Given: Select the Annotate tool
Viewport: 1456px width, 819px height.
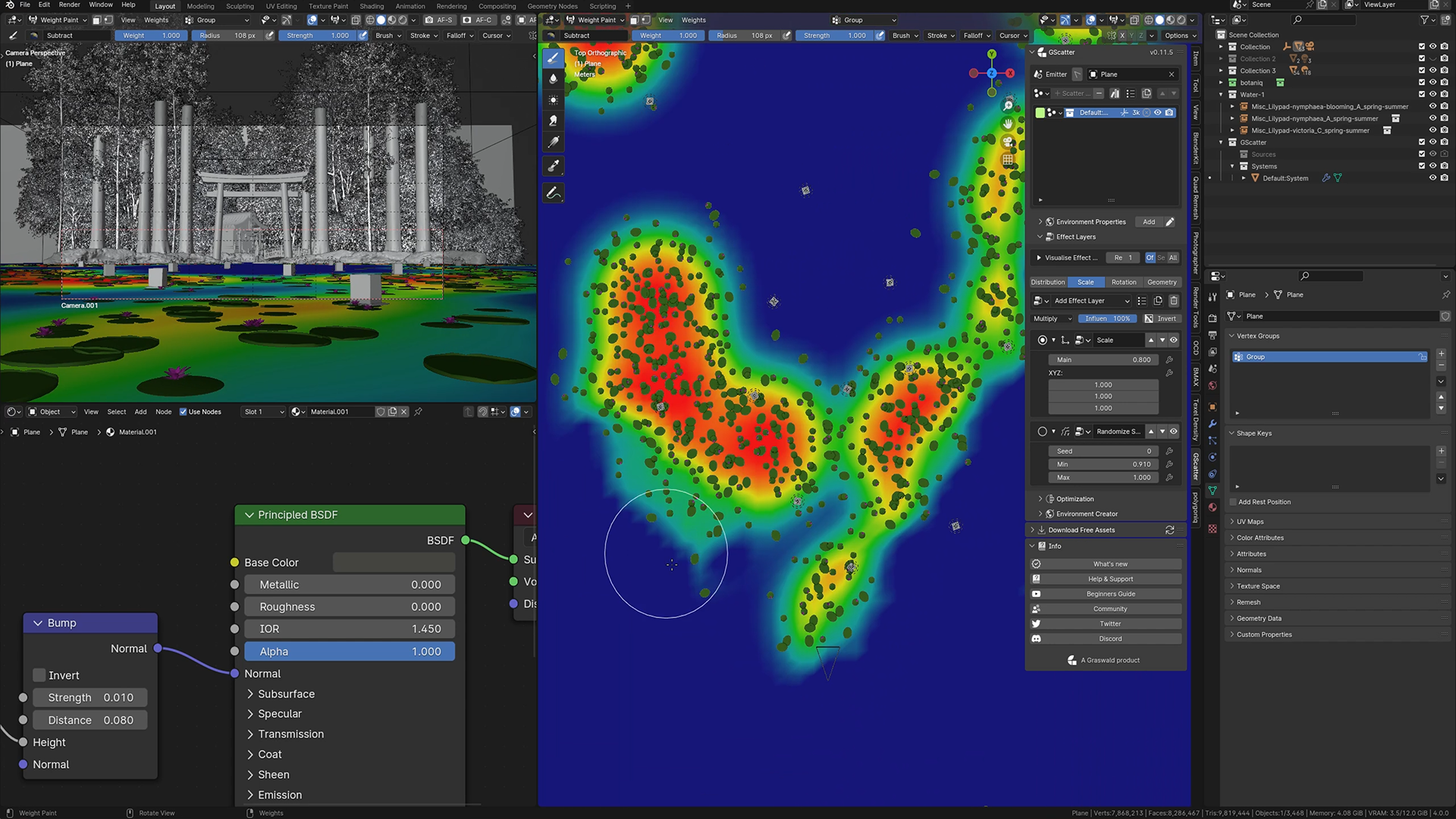Looking at the screenshot, I should tap(554, 193).
